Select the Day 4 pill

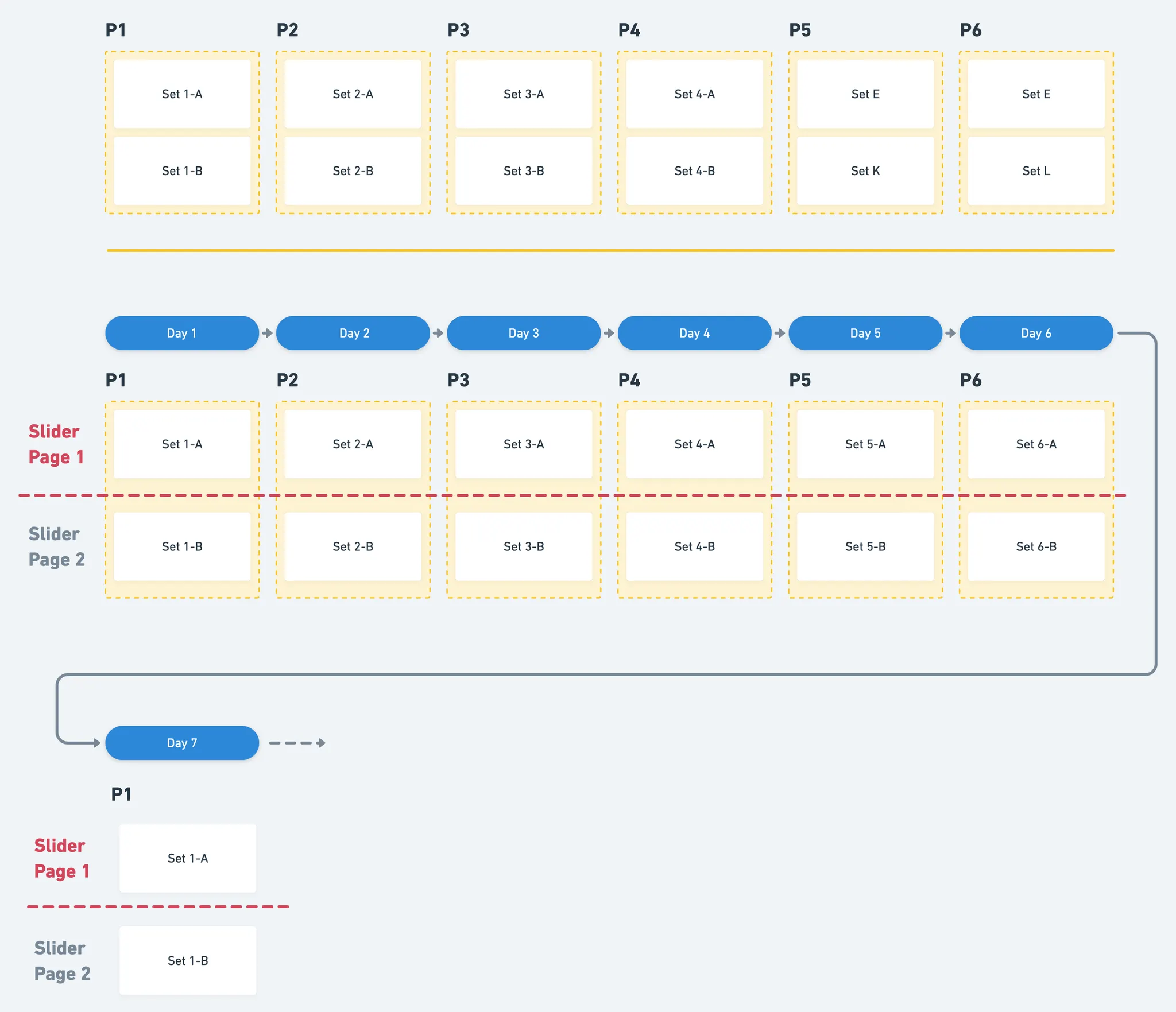coord(694,333)
